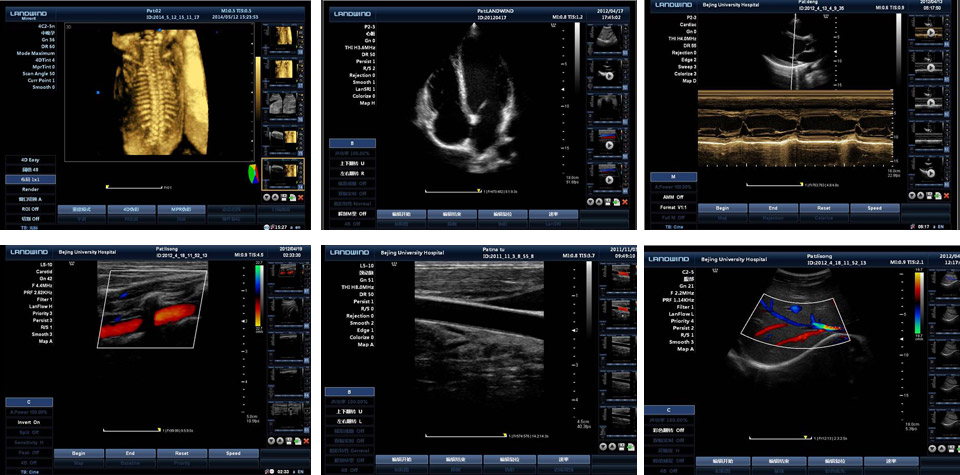Click green export icon on 2011 B-mode vessel screen
The width and height of the screenshot is (960, 475).
pyautogui.click(x=631, y=446)
